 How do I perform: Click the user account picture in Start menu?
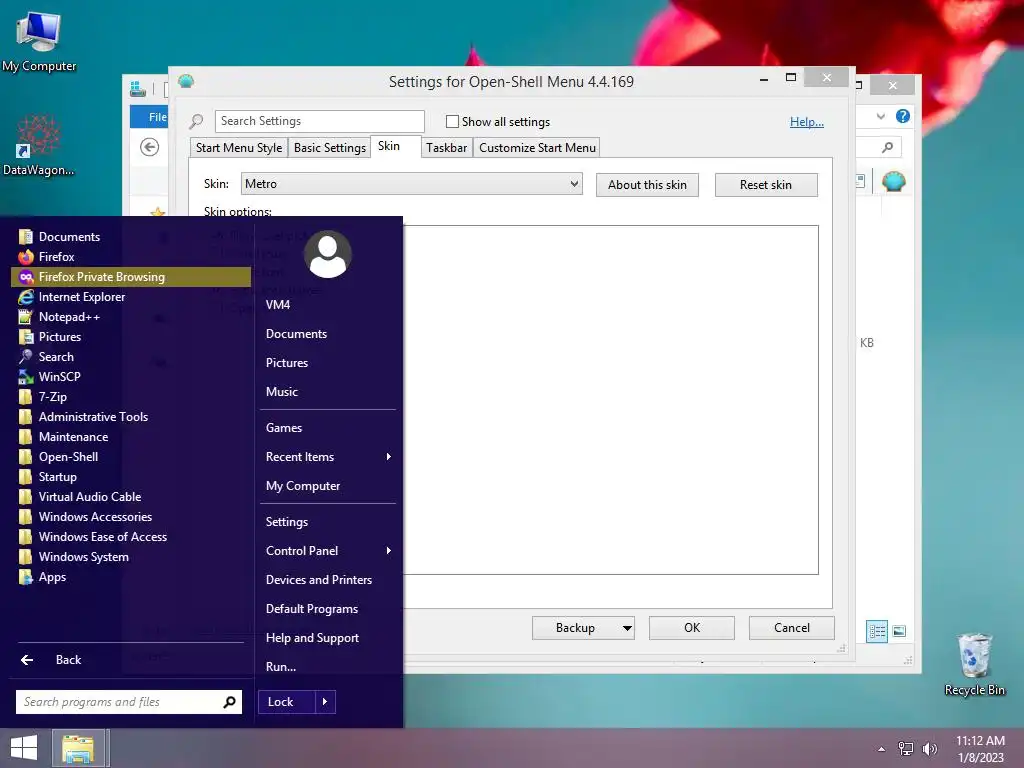click(x=328, y=254)
